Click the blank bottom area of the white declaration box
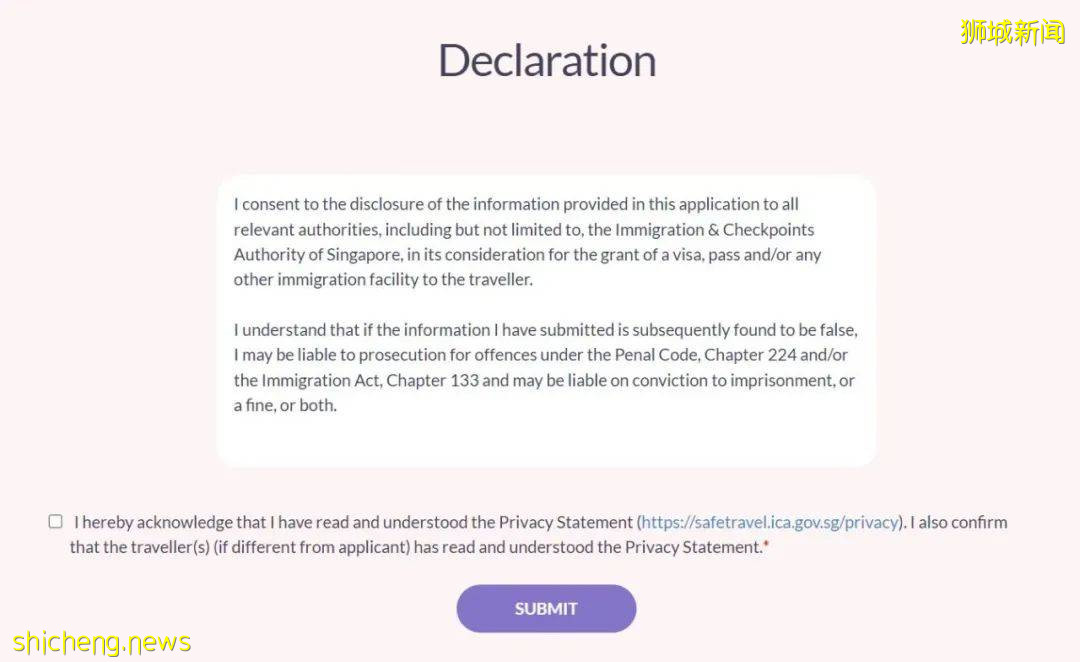Screen dimensions: 1080x662 pyautogui.click(x=546, y=440)
